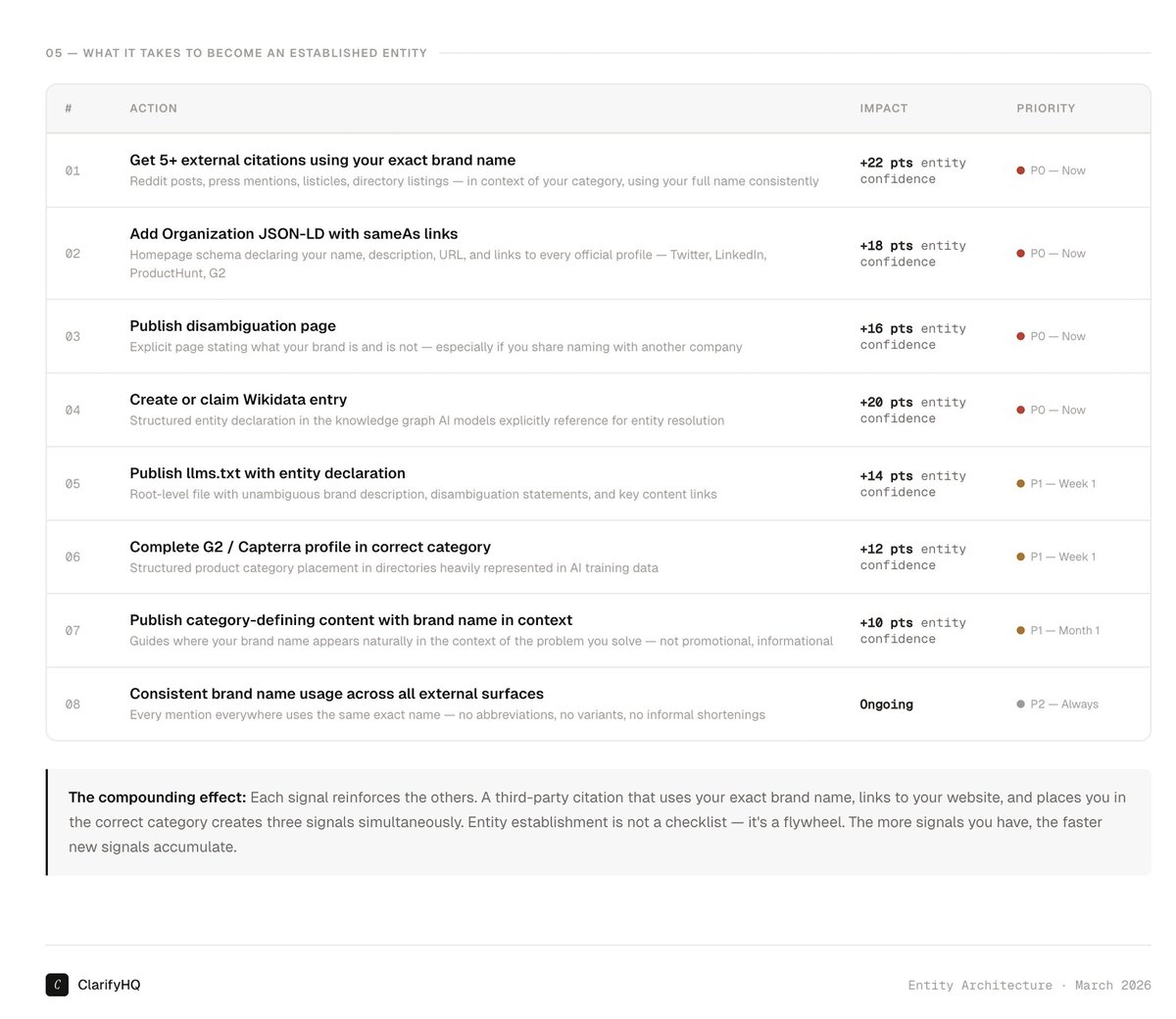
Task: Click the 'Ongoing' impact value
Action: coord(886,704)
